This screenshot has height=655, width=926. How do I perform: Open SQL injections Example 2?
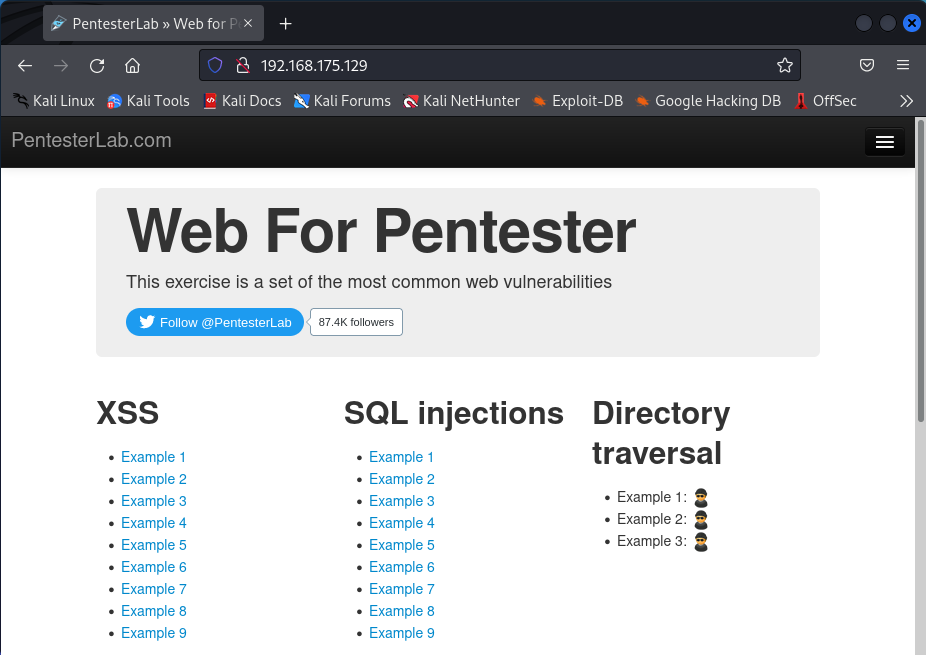click(402, 479)
